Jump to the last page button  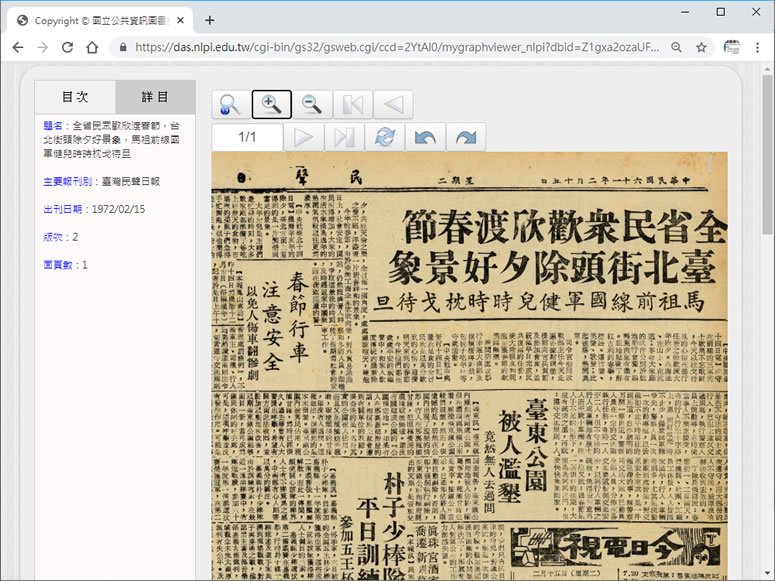[344, 137]
